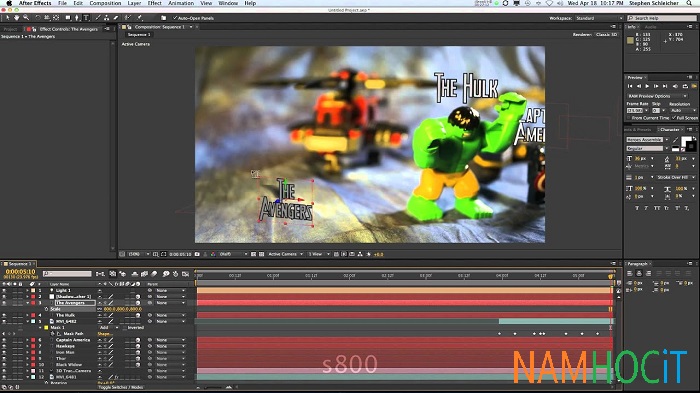Click yellow Mask 1 color swatch
This screenshot has width=700, height=393.
(46, 328)
